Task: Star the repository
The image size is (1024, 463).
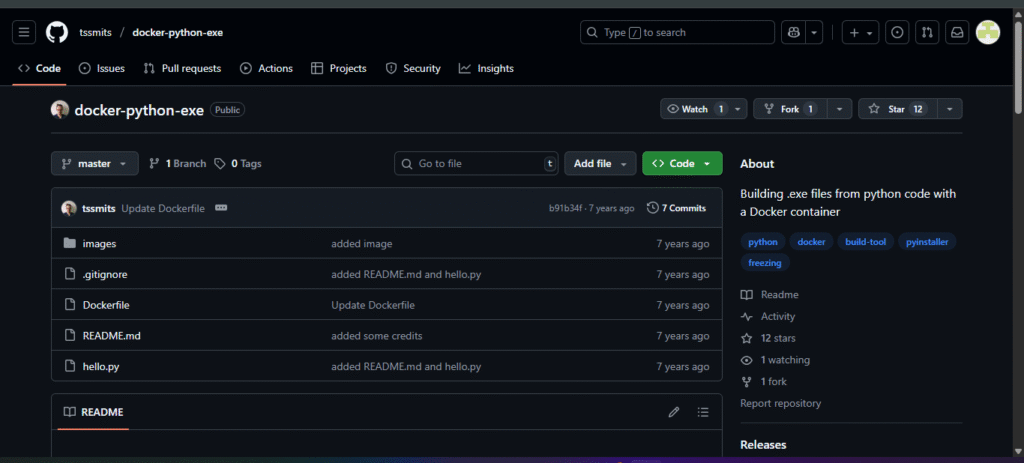Action: [x=898, y=109]
